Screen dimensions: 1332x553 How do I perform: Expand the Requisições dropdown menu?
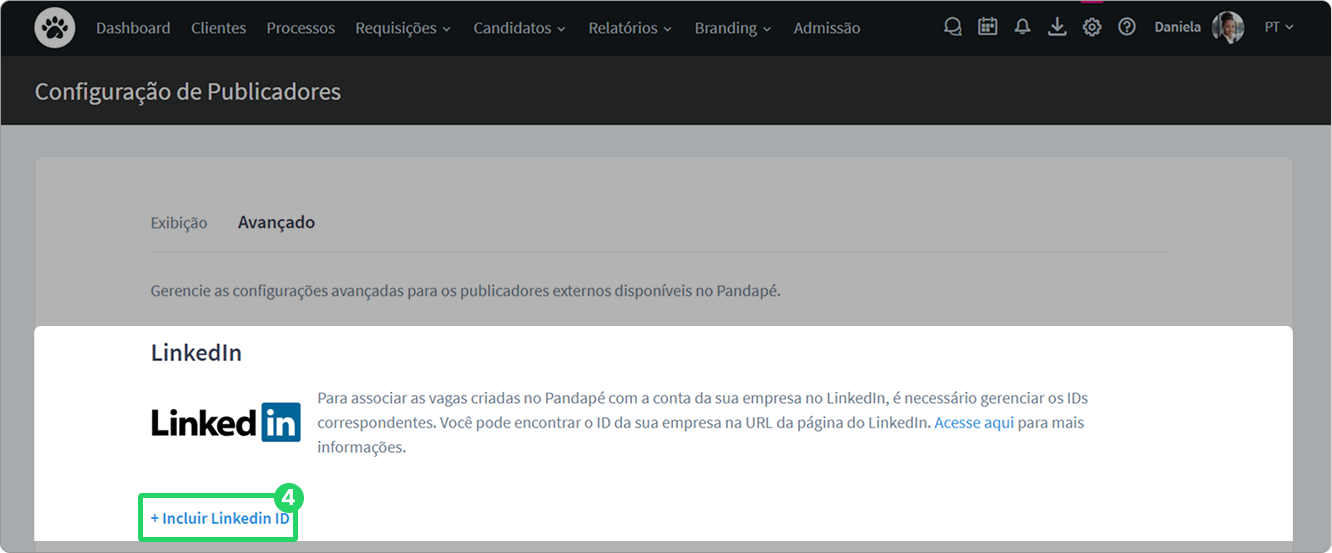pyautogui.click(x=403, y=28)
